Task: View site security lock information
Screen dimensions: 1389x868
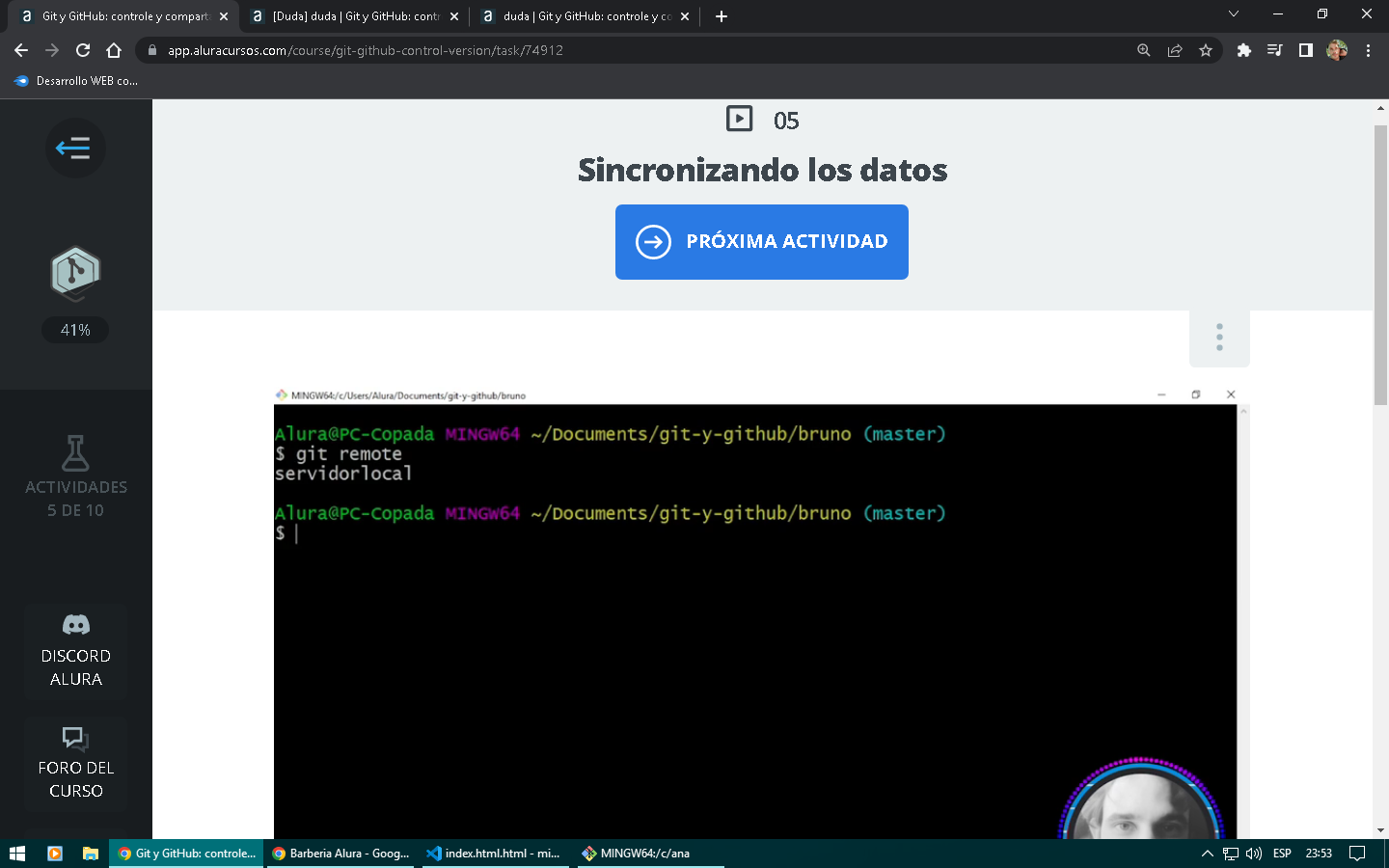Action: 151,50
